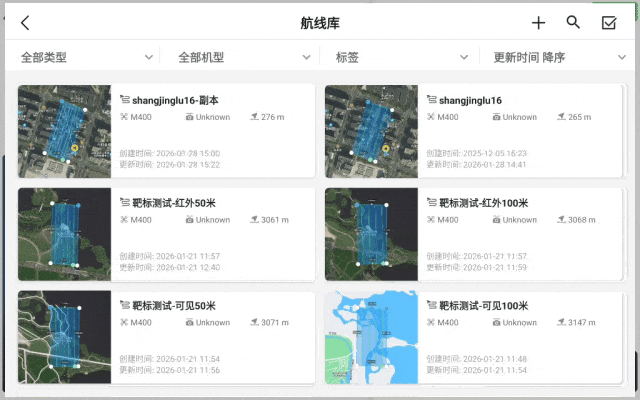Open the 靶标测试-可见100米 route thumbnail
This screenshot has width=640, height=400.
[x=371, y=338]
